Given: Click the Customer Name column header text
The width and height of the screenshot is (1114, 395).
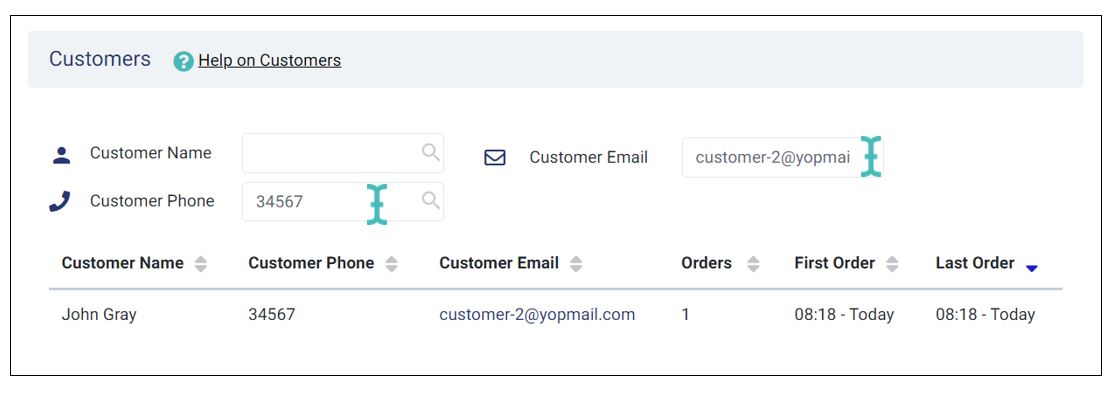Looking at the screenshot, I should point(123,263).
